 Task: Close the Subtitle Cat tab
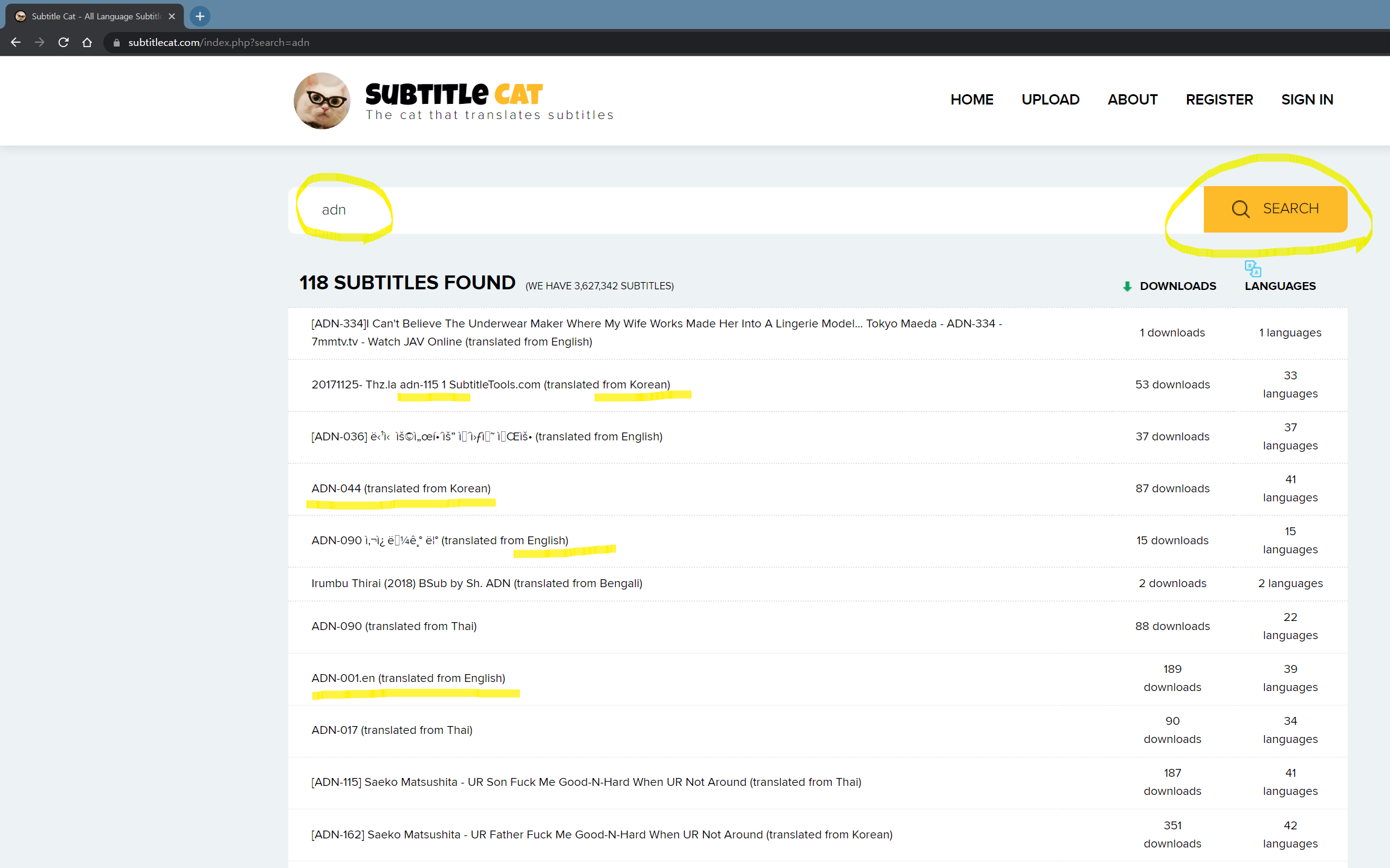pos(172,16)
